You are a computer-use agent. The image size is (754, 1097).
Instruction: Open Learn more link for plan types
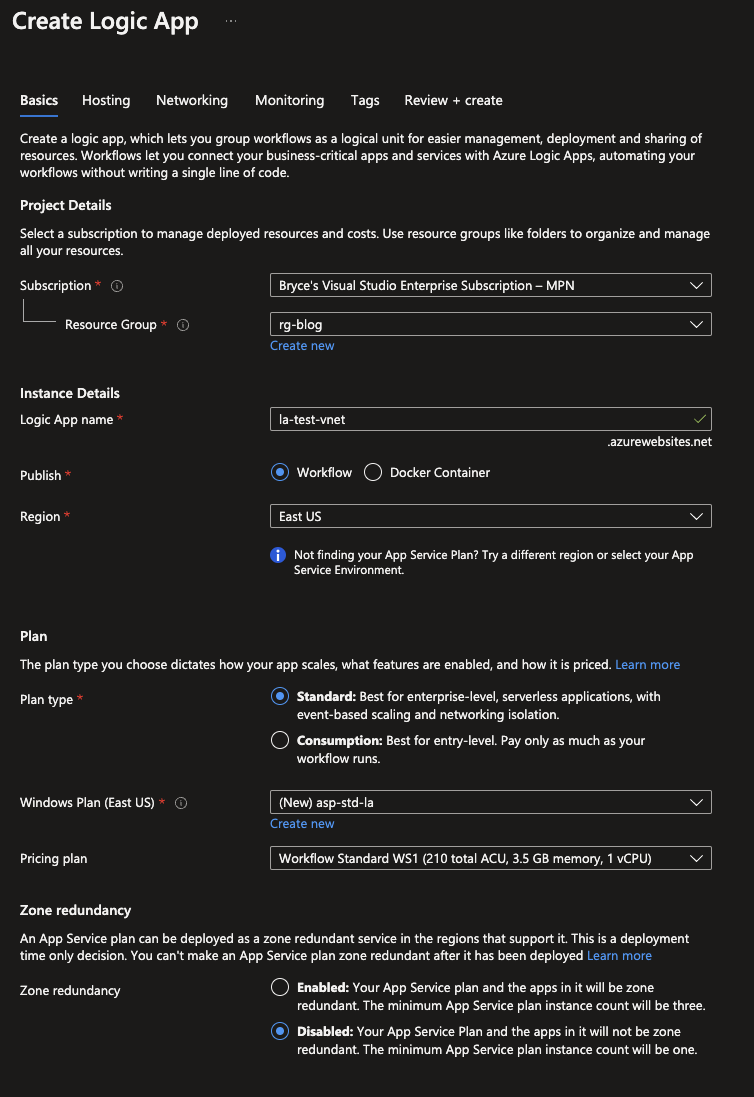click(x=647, y=665)
